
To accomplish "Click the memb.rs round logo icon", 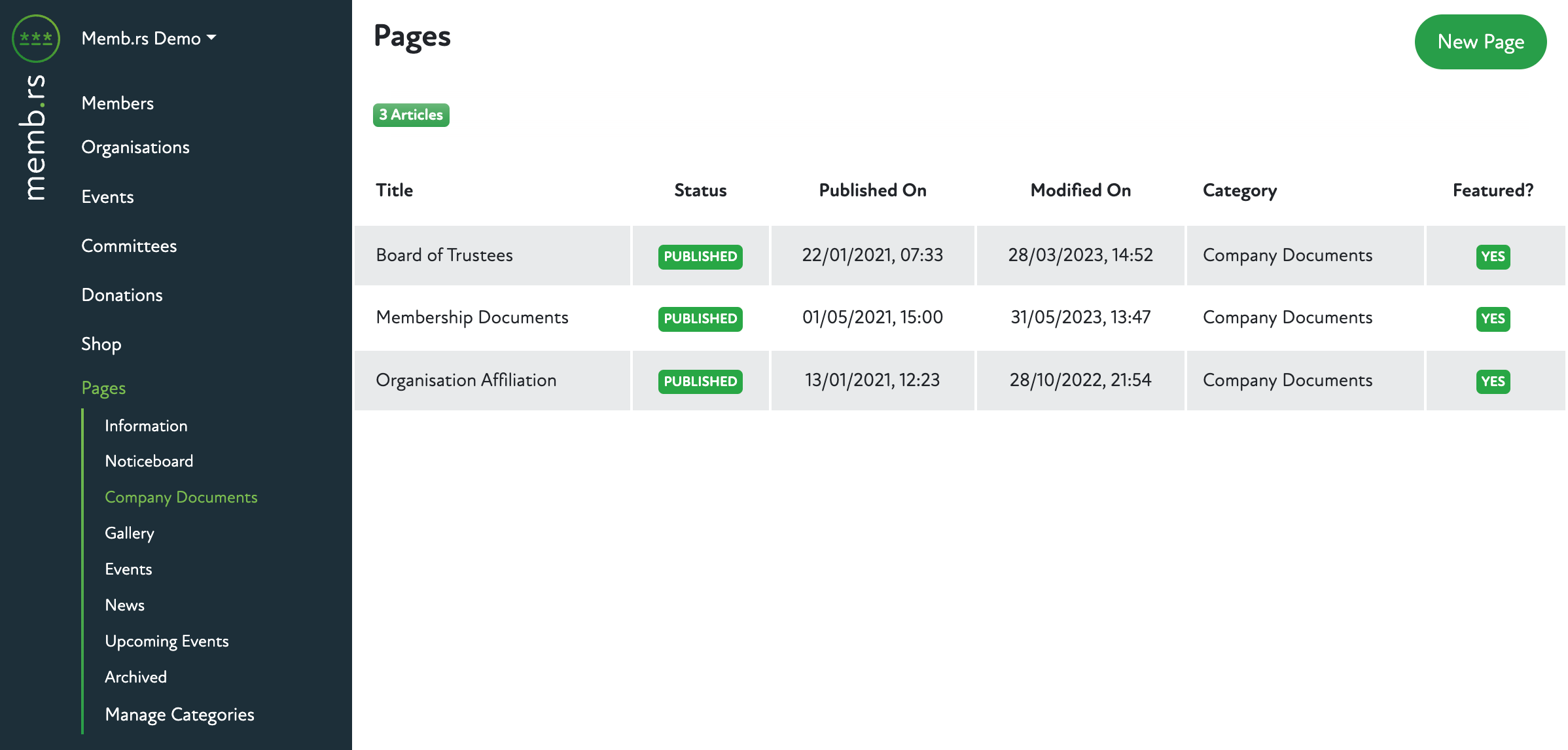I will 36,39.
